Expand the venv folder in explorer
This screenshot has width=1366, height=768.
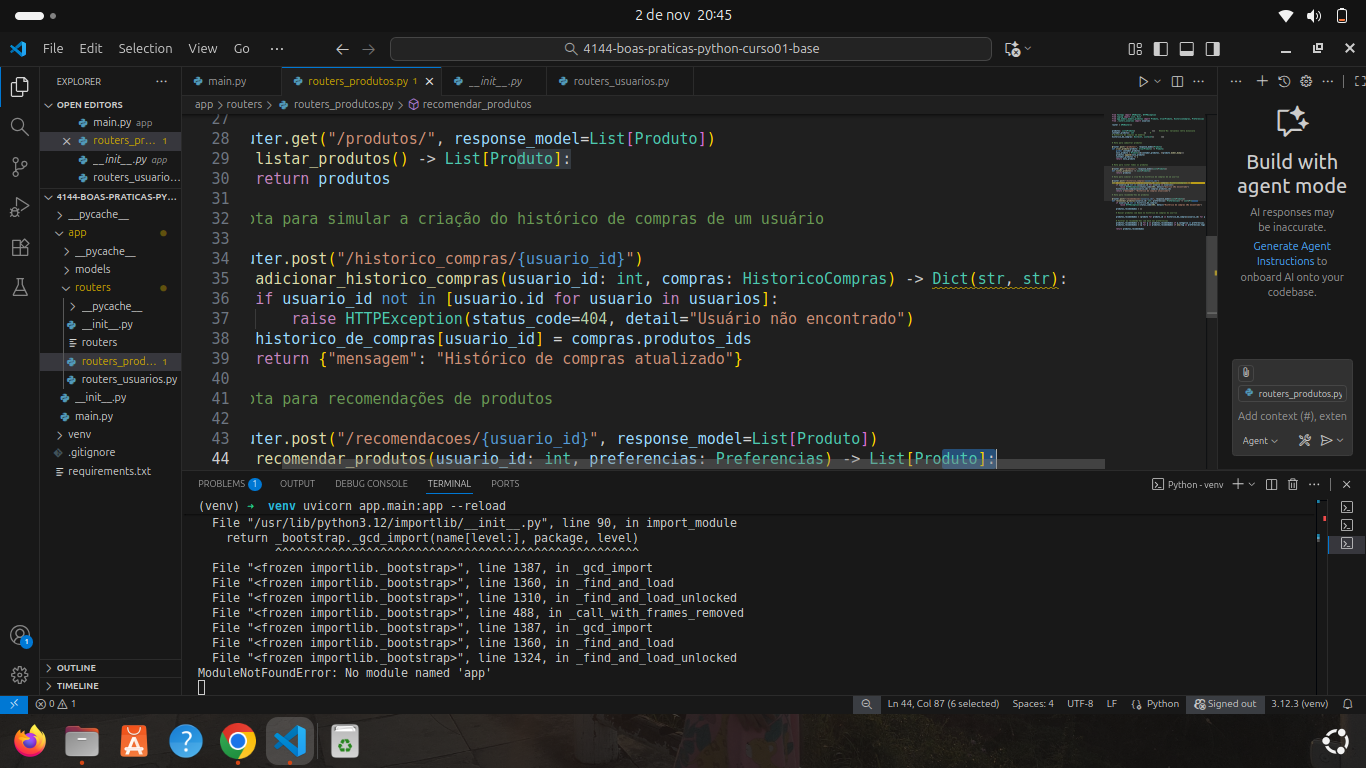point(79,435)
